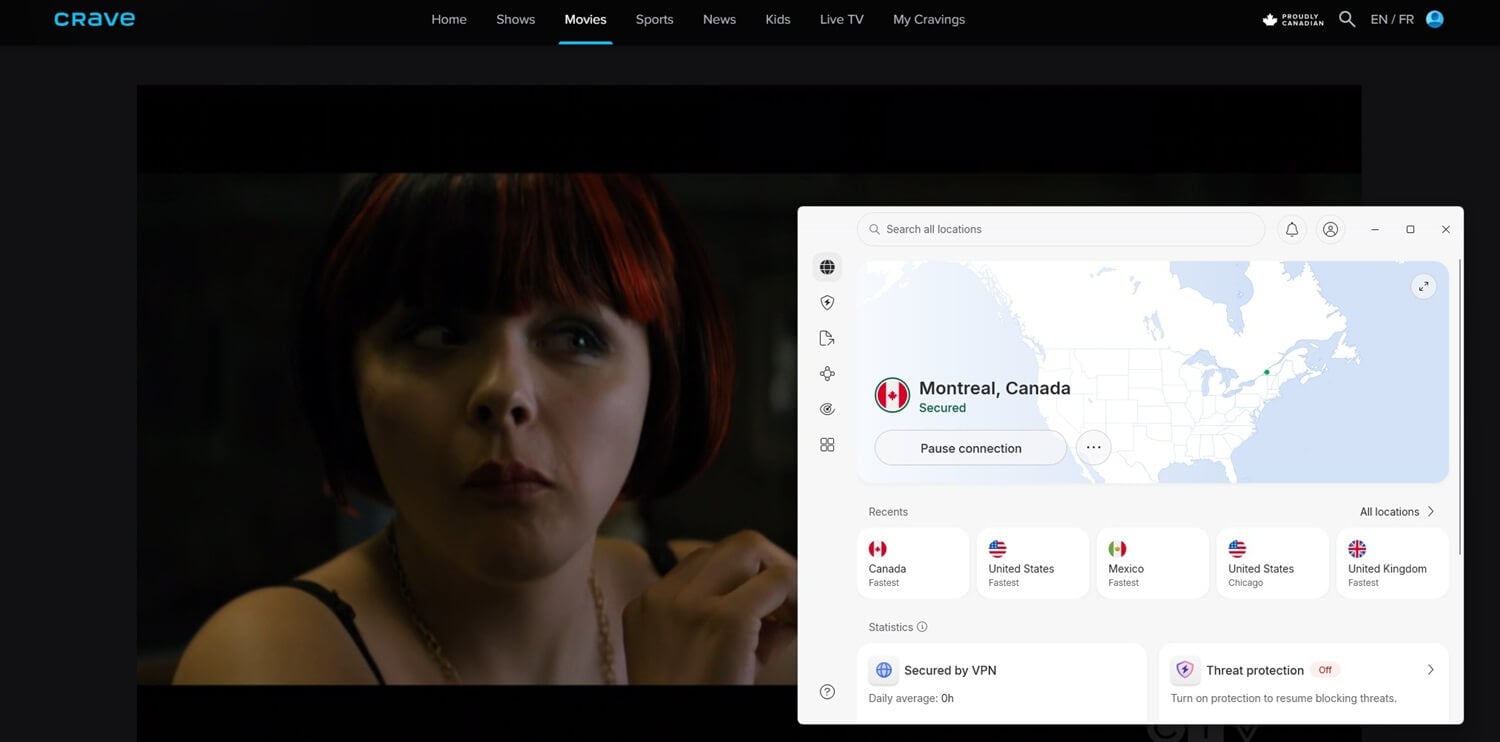
Task: Open VPN notifications bell
Action: click(1292, 229)
